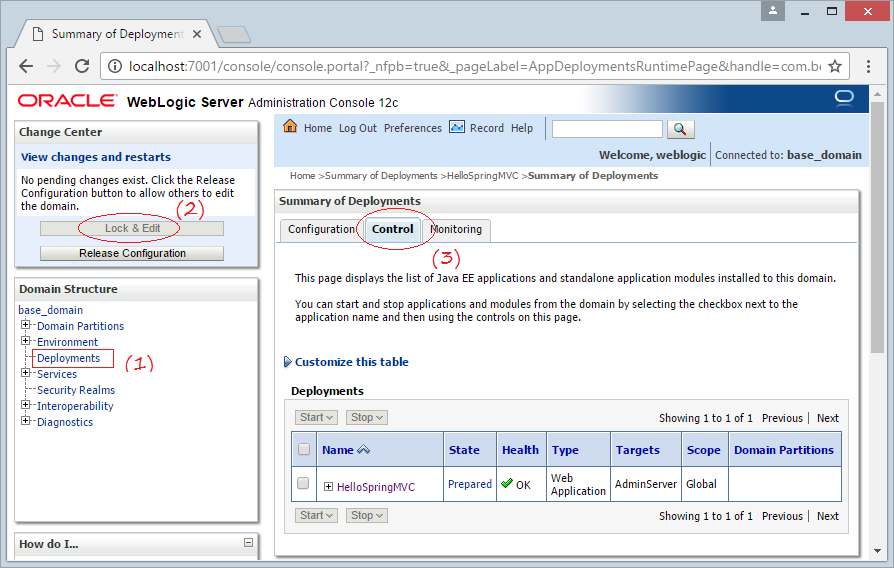
Task: Tick the select-all checkbox in table header
Action: coord(304,449)
